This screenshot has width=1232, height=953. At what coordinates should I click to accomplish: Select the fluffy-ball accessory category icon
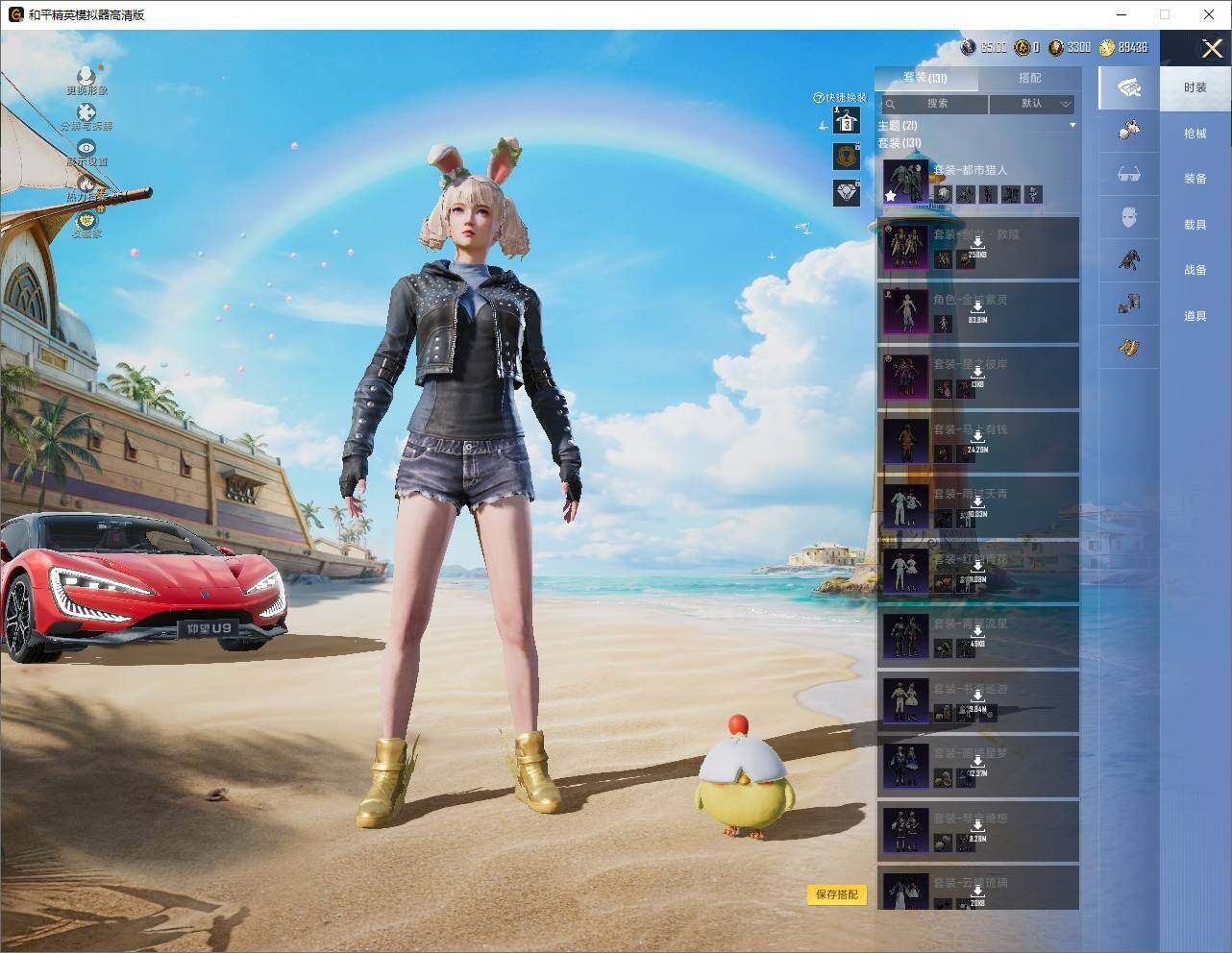1129,131
